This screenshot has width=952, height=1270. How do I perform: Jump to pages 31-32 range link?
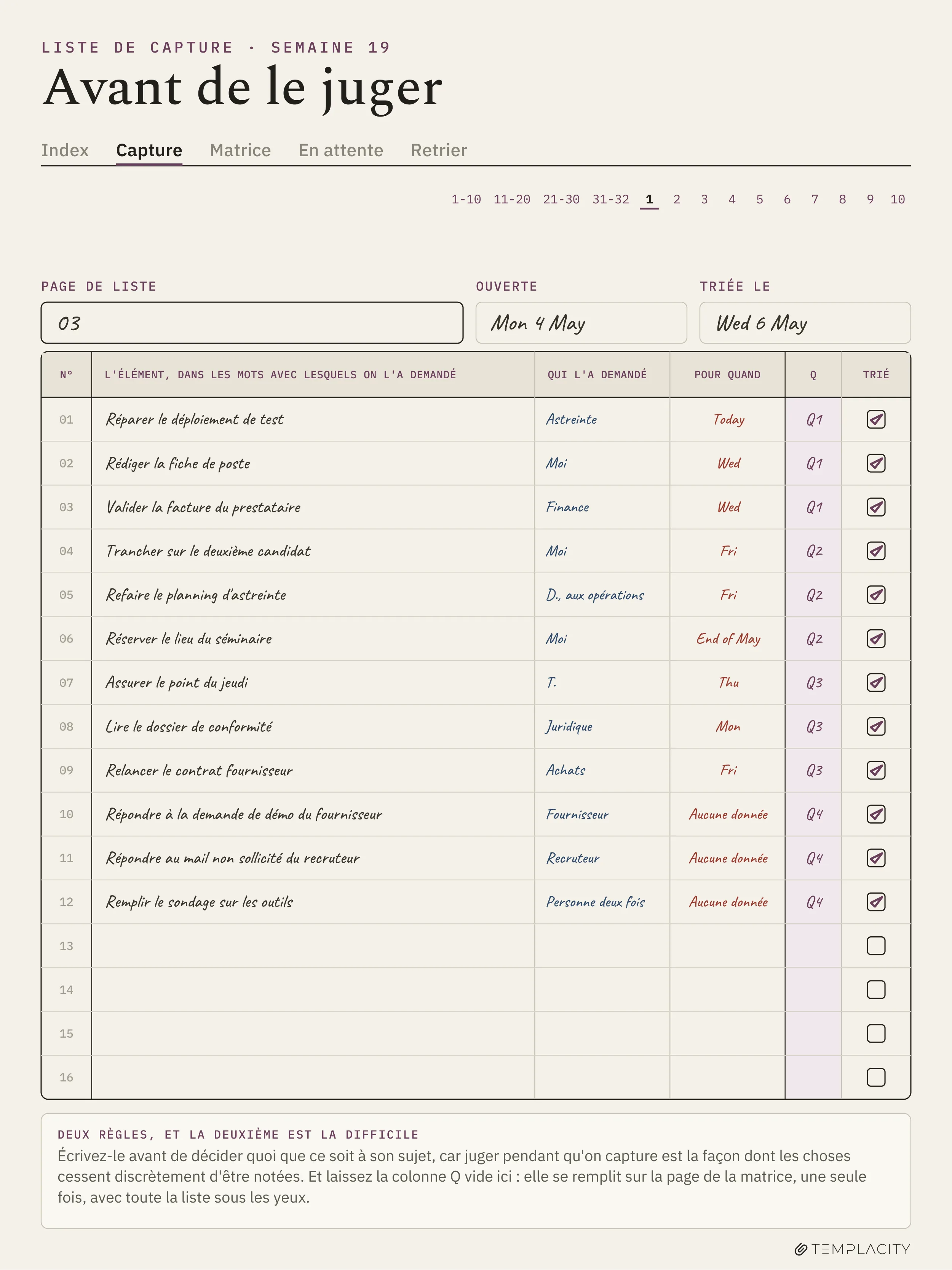(610, 199)
